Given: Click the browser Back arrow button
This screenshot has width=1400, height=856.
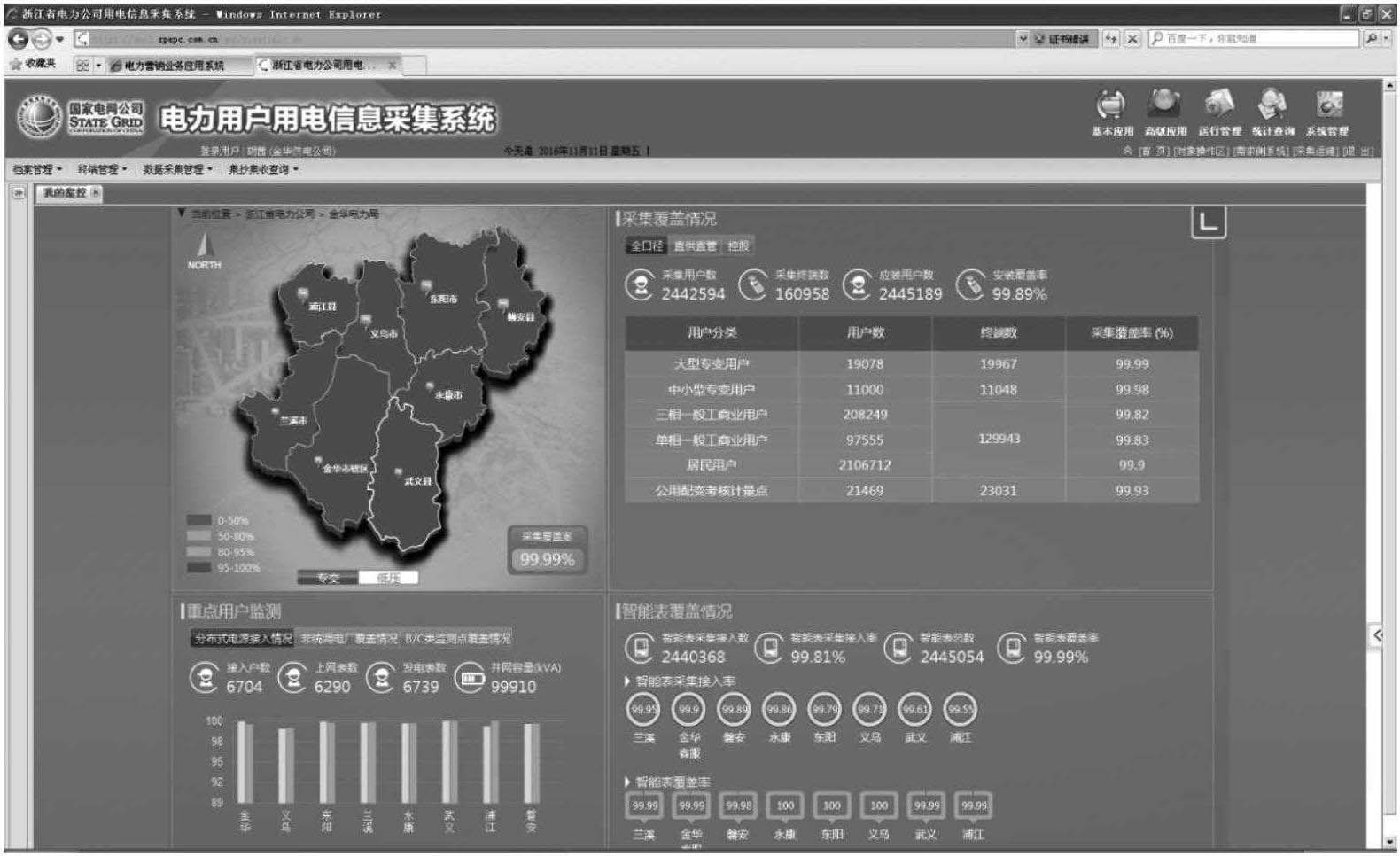Looking at the screenshot, I should (x=18, y=39).
